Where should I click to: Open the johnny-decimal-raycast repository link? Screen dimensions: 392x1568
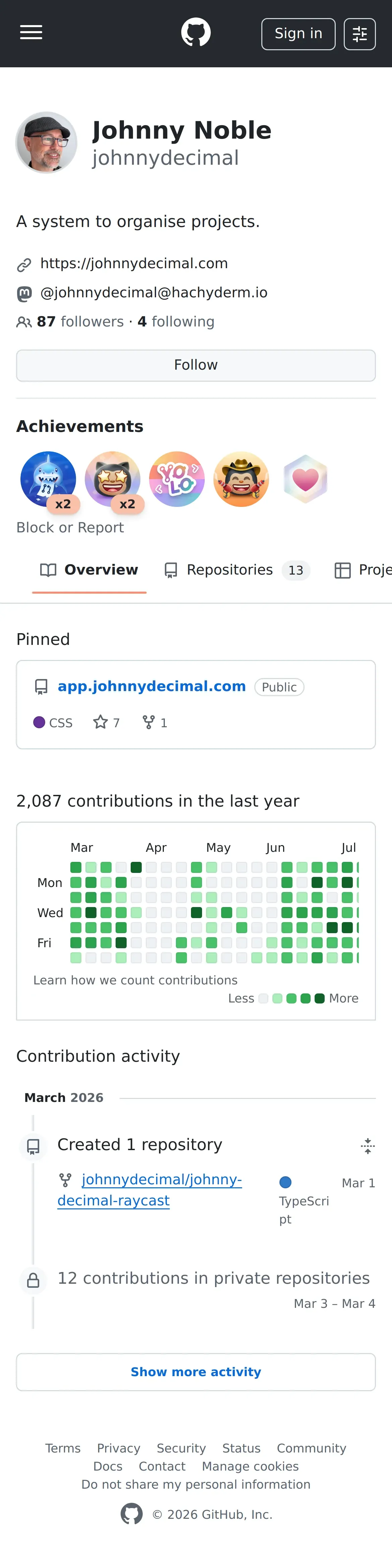pos(150,1189)
